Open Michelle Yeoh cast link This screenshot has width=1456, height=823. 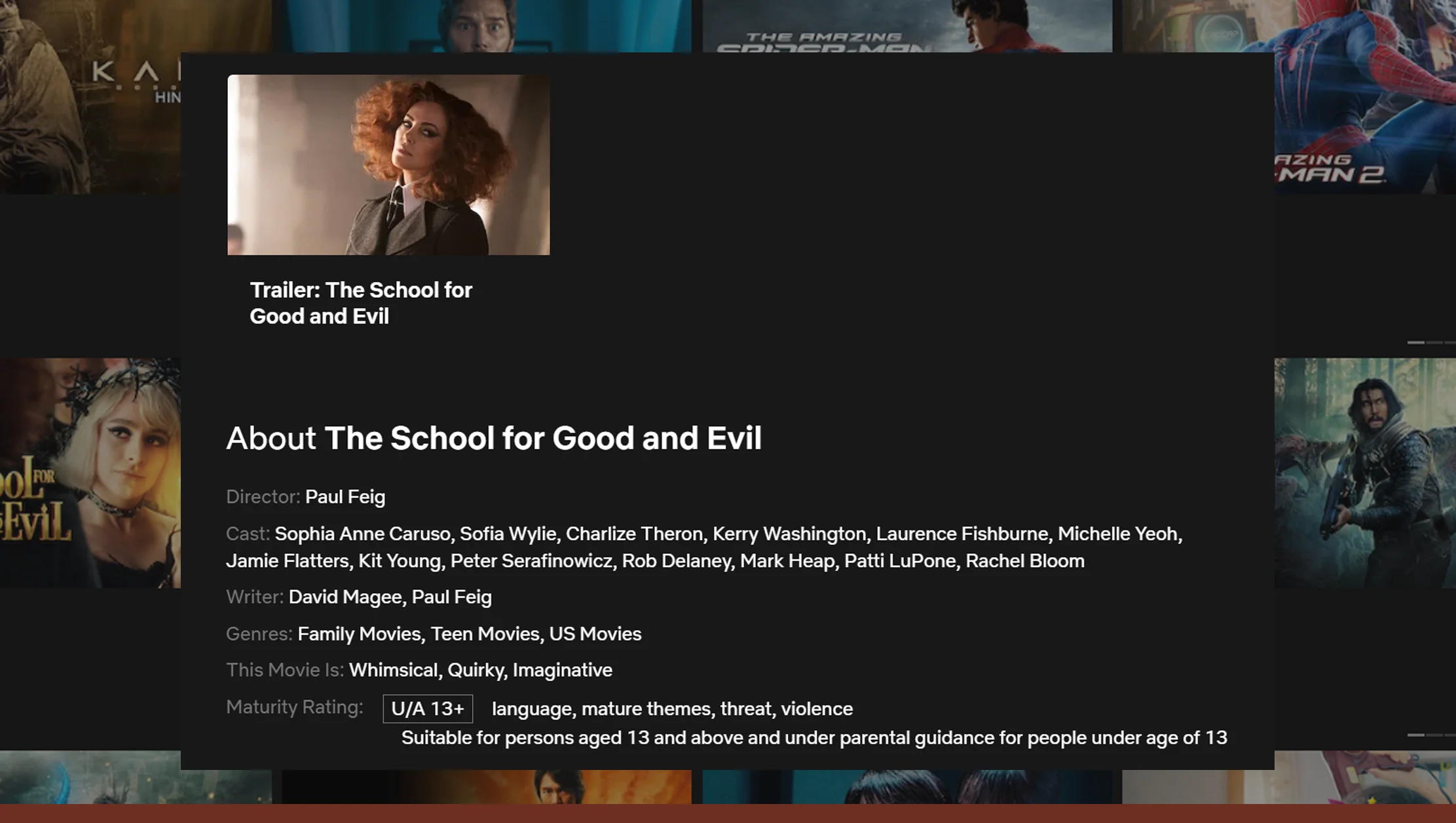point(1118,534)
